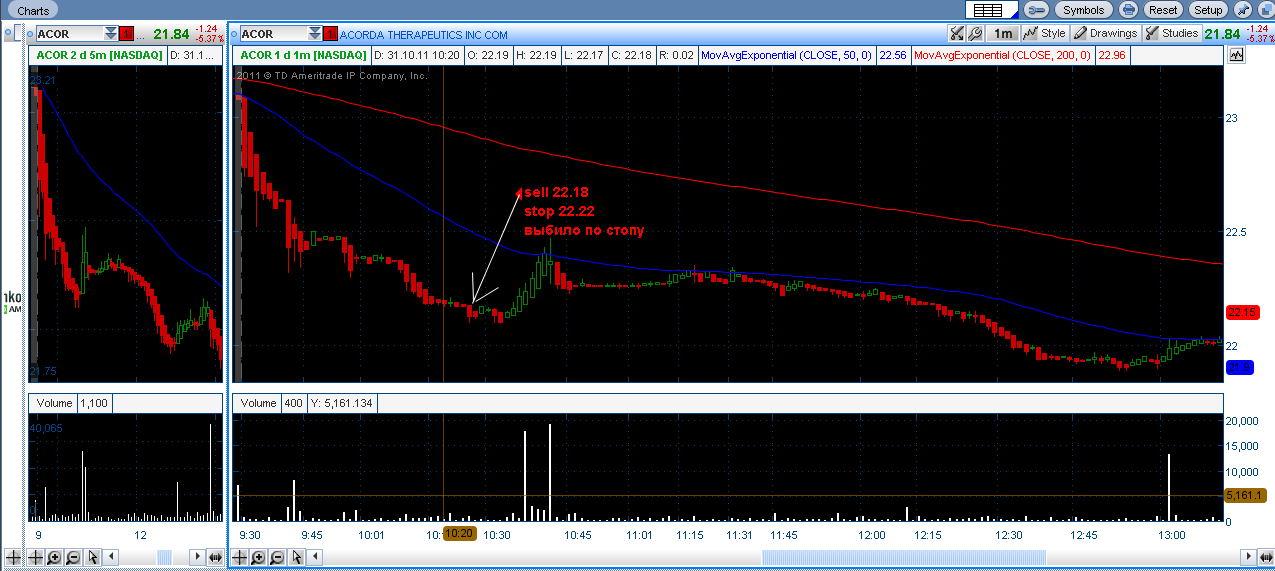This screenshot has width=1275, height=571.
Task: Click the small circle toggle left of the left chart's ACOR field
Action: pyautogui.click(x=29, y=34)
